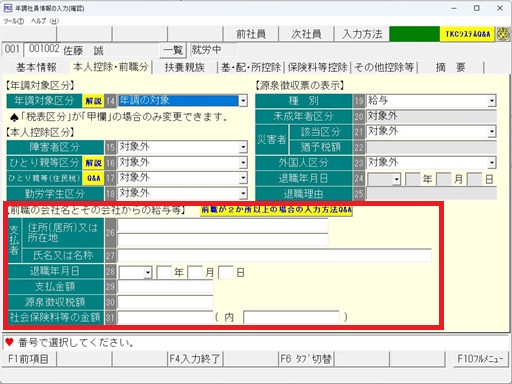Switch to the その他控除等 tab
The width and height of the screenshot is (512, 384).
click(384, 67)
